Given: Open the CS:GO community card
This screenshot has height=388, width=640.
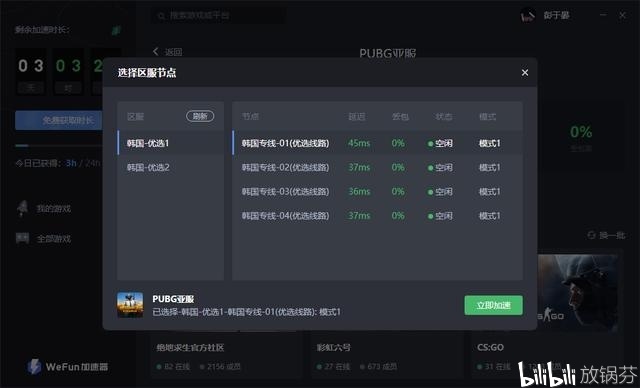Looking at the screenshot, I should (x=547, y=355).
